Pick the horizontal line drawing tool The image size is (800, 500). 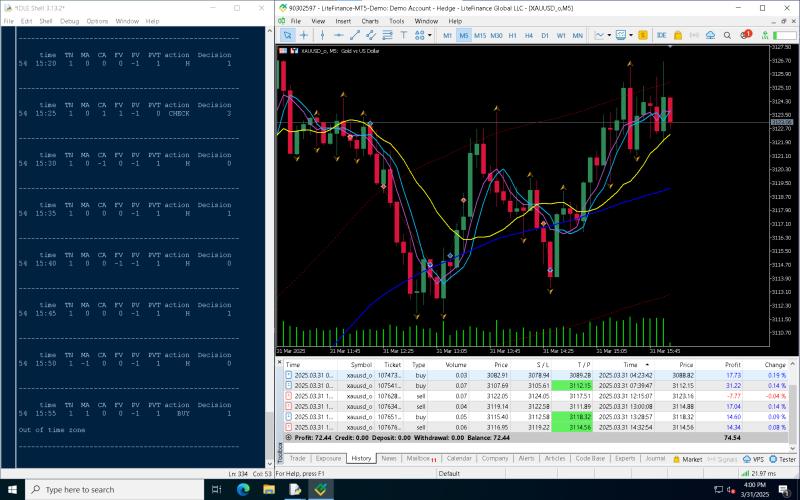(338, 35)
